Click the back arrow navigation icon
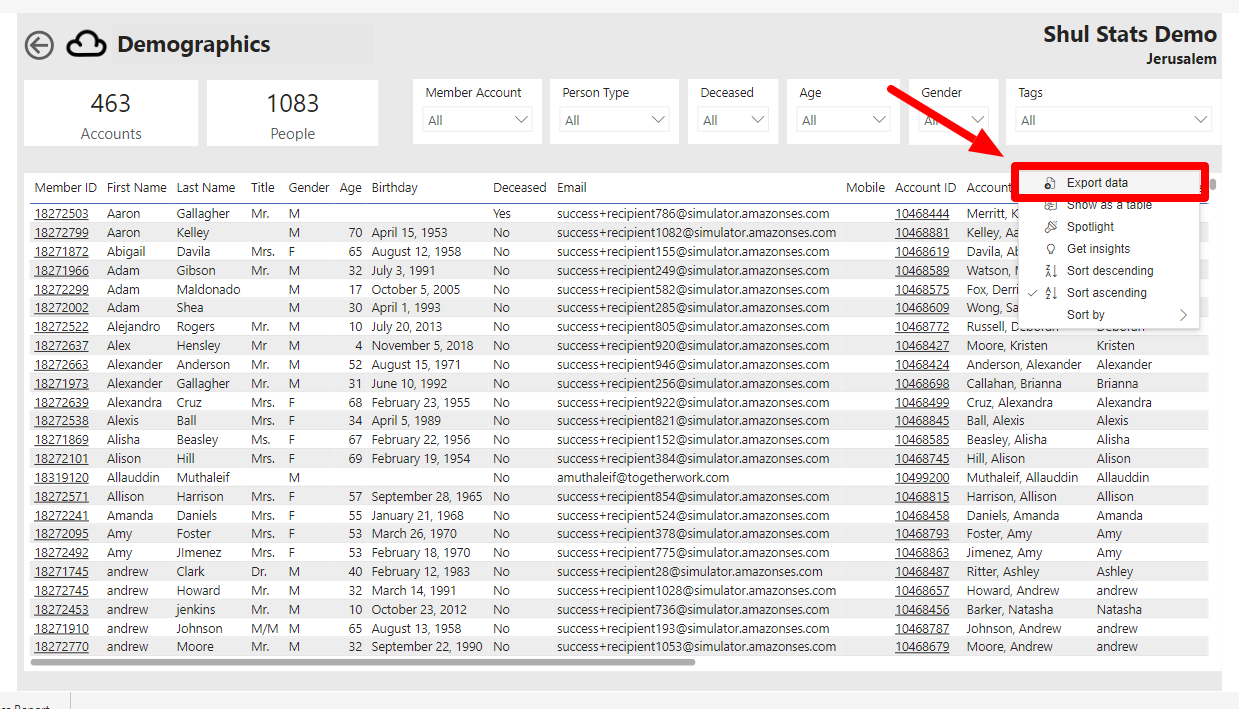The image size is (1239, 709). tap(38, 45)
